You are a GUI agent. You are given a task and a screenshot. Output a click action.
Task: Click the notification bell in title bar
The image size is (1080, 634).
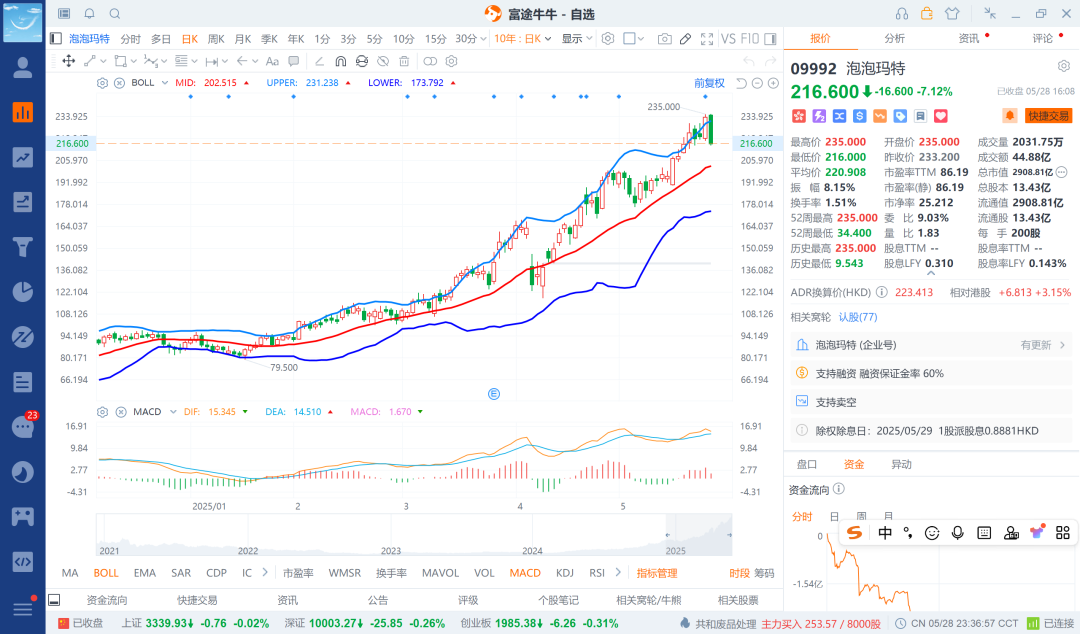90,14
